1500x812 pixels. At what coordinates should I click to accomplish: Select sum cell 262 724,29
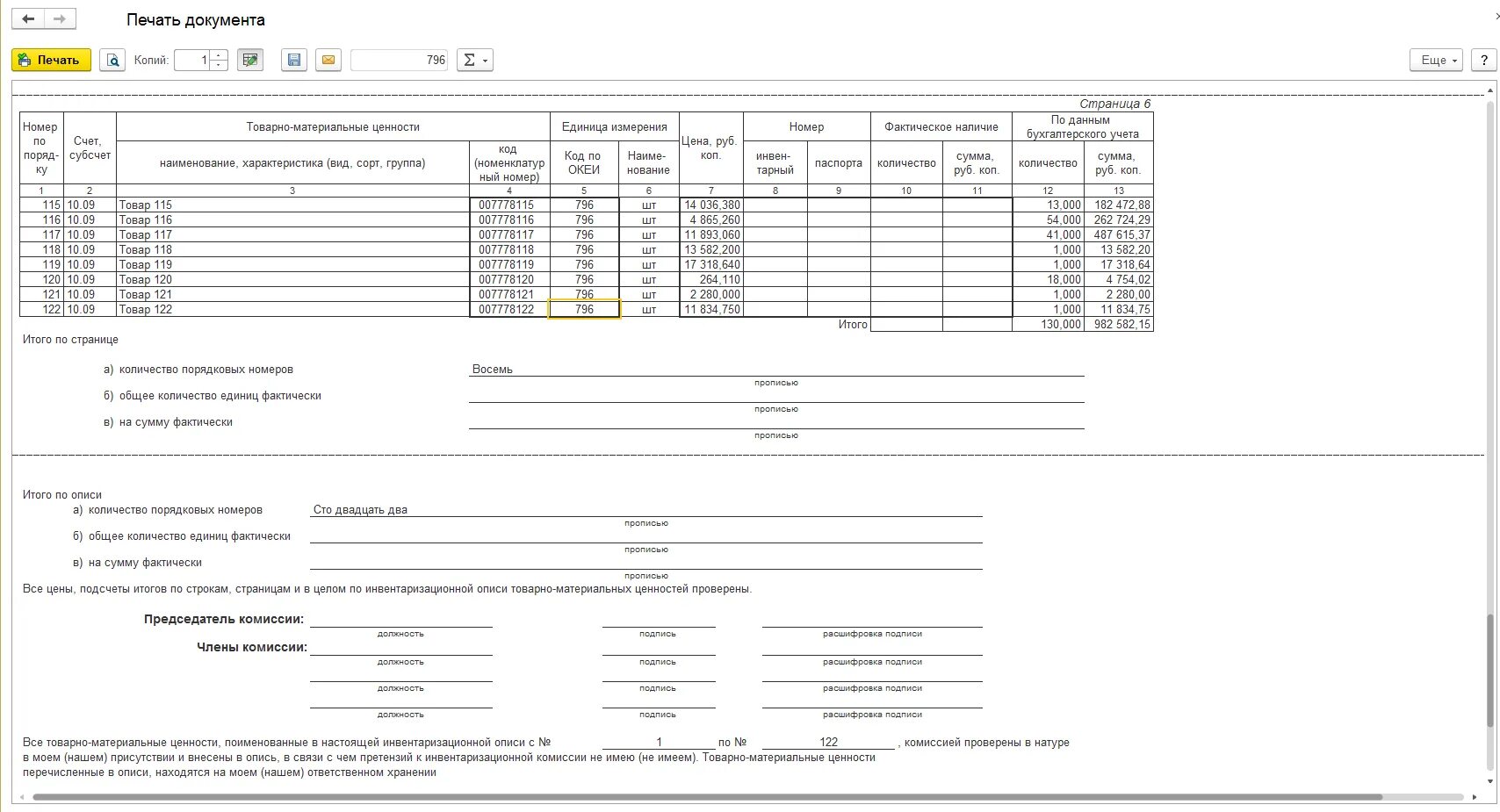[x=1118, y=219]
